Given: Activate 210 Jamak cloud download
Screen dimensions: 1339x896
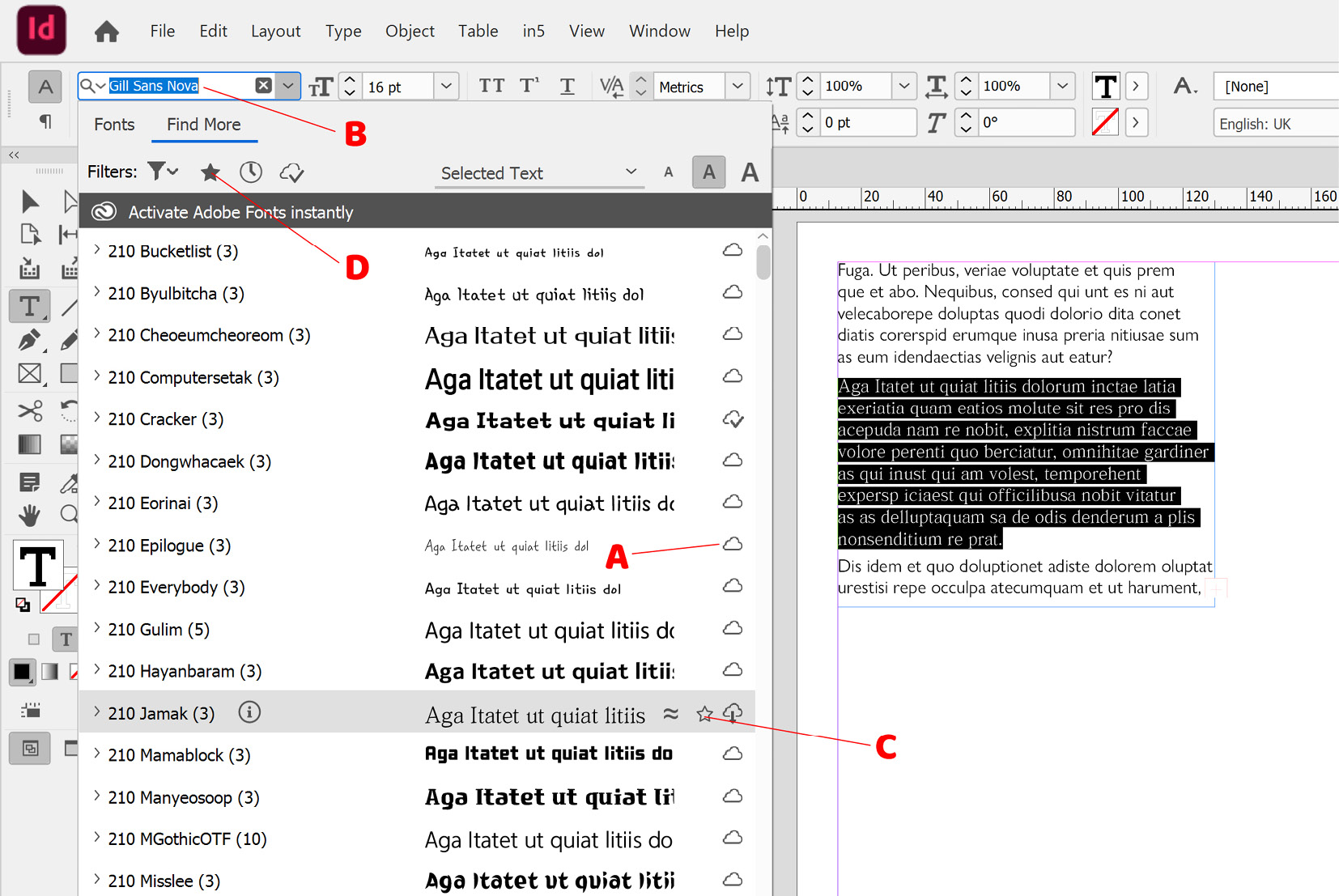Looking at the screenshot, I should click(x=733, y=712).
